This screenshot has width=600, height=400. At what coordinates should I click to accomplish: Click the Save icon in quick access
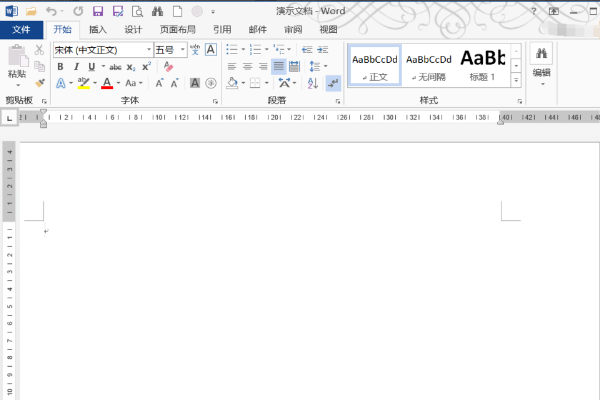98,11
